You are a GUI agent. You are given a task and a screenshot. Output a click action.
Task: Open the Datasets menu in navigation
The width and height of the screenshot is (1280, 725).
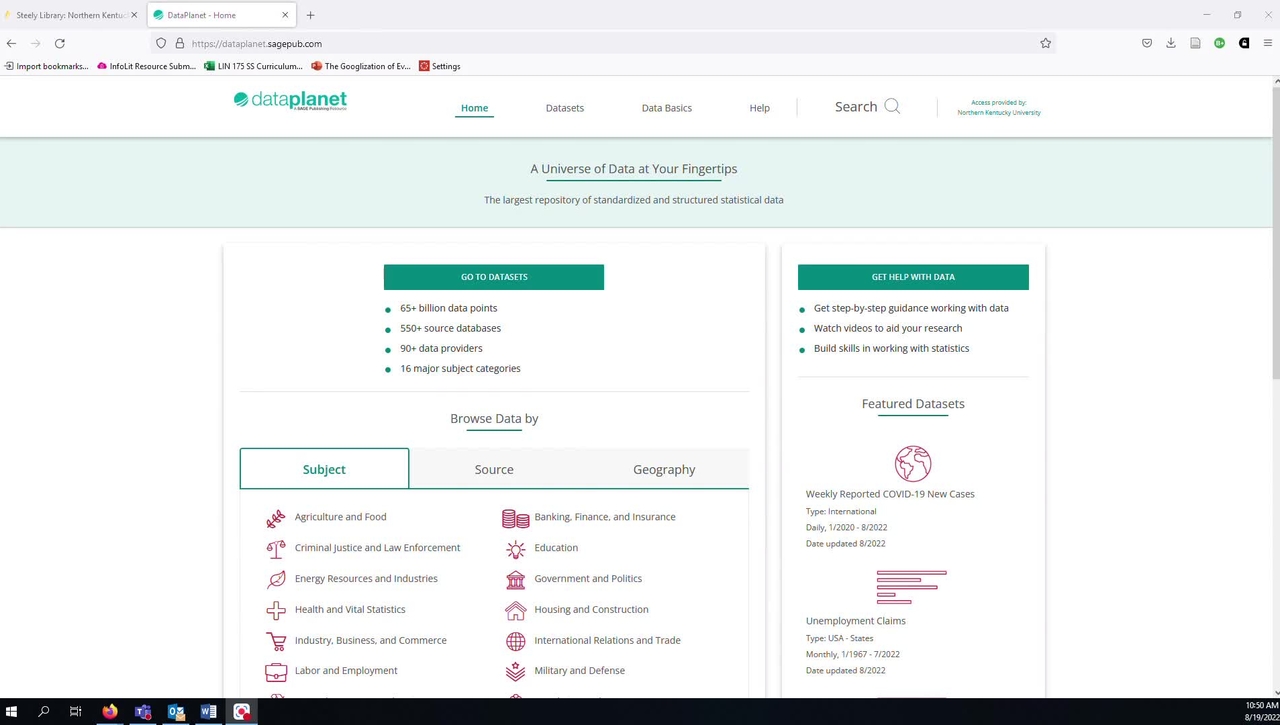(x=564, y=108)
